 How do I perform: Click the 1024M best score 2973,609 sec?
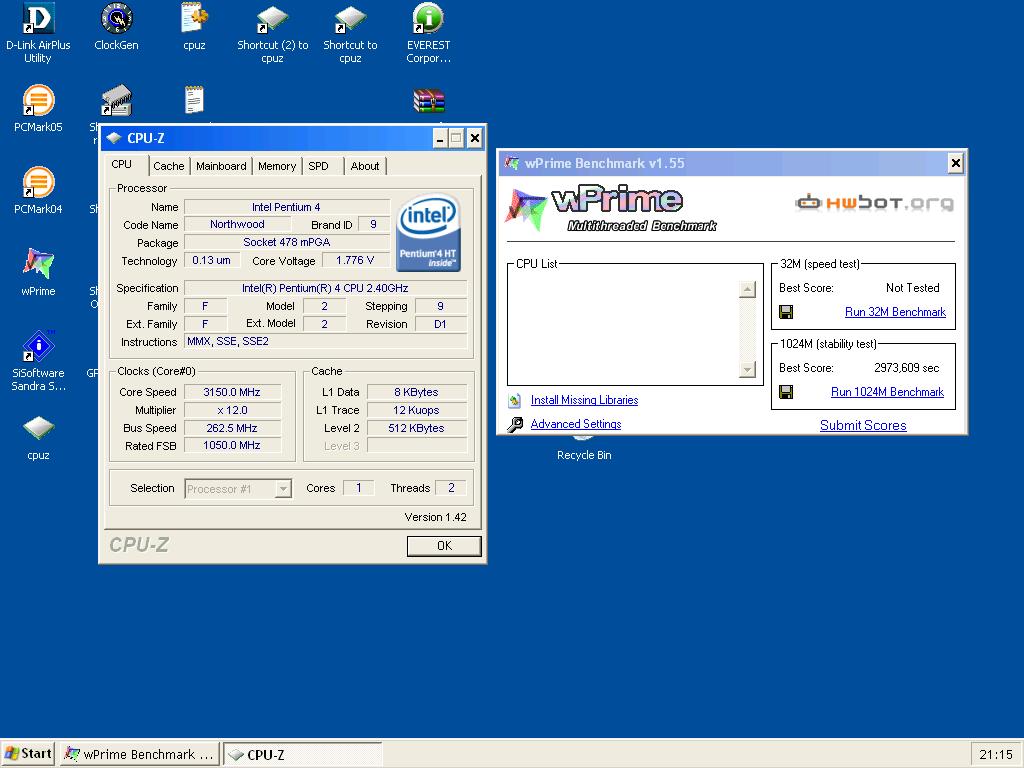(906, 368)
